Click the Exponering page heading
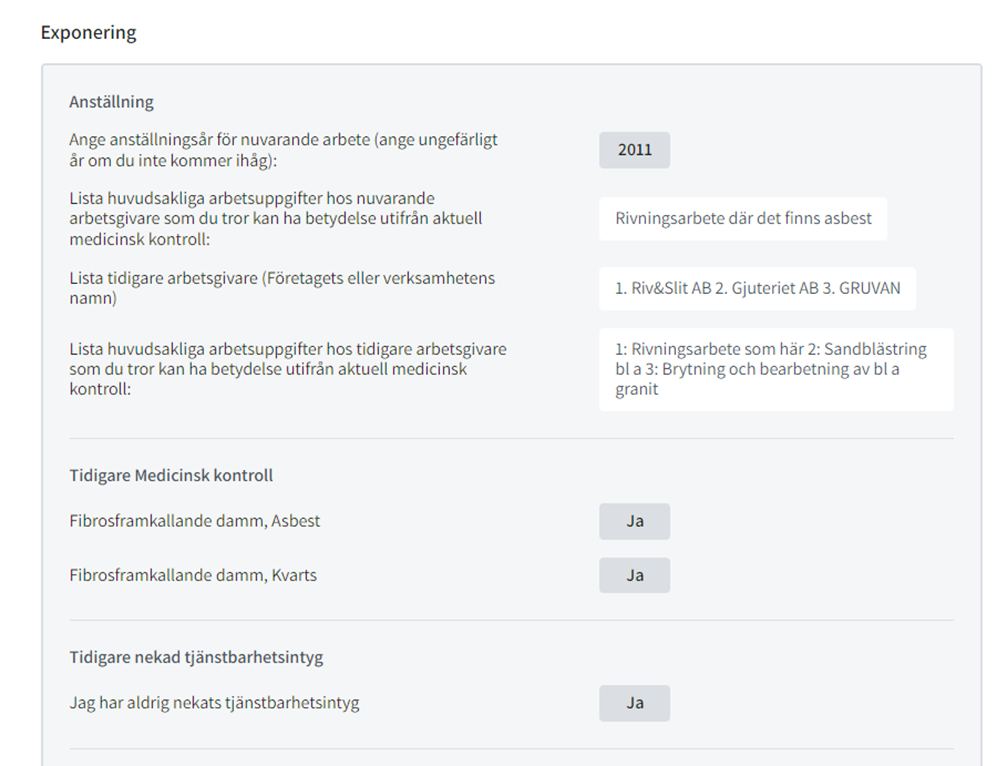This screenshot has height=766, width=997. 88,33
